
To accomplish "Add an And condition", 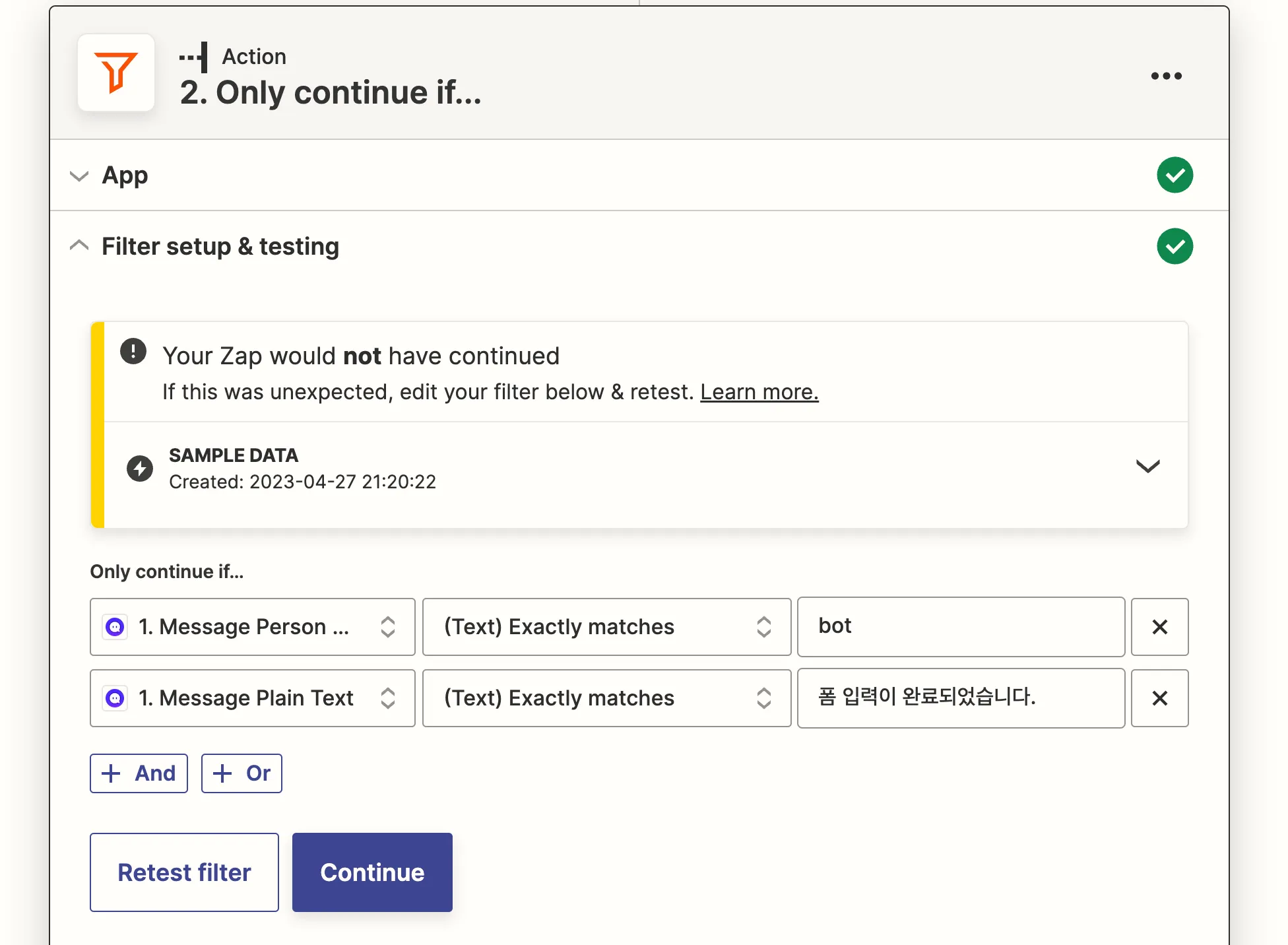I will (139, 773).
